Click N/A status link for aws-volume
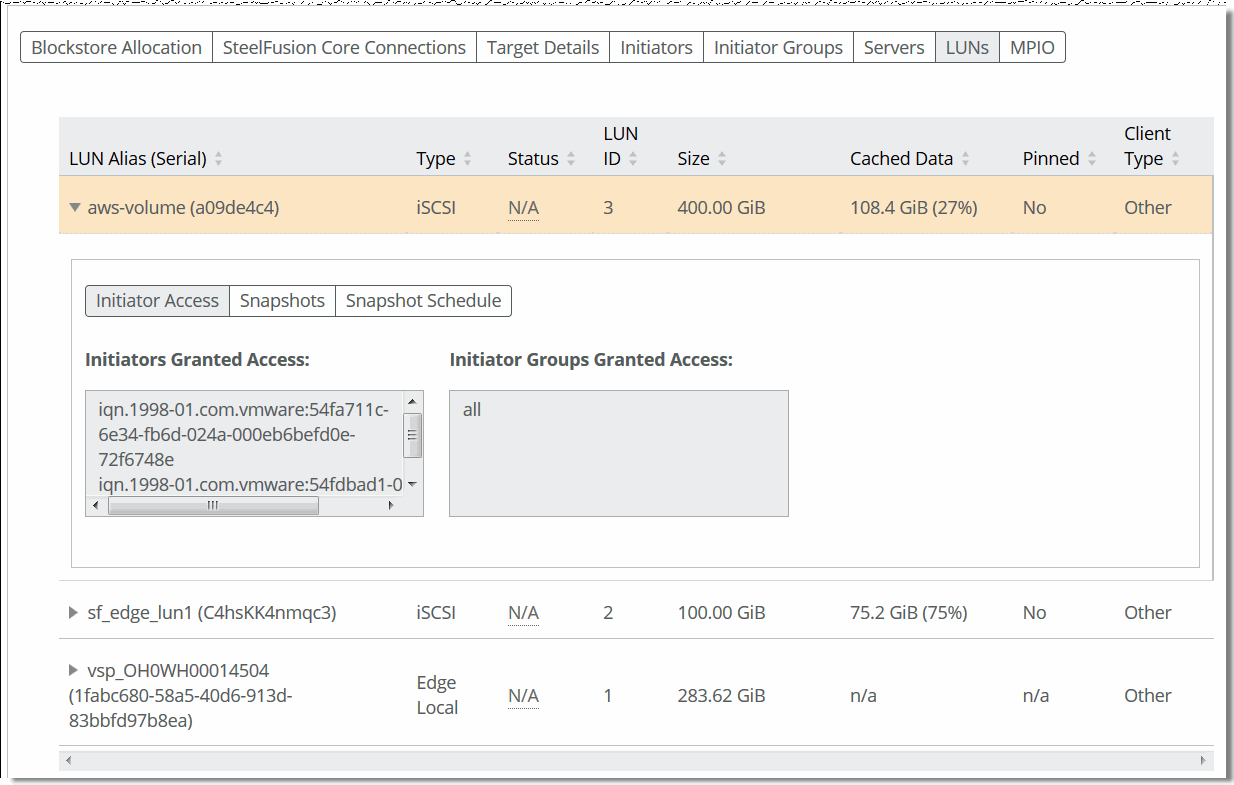 [x=523, y=208]
